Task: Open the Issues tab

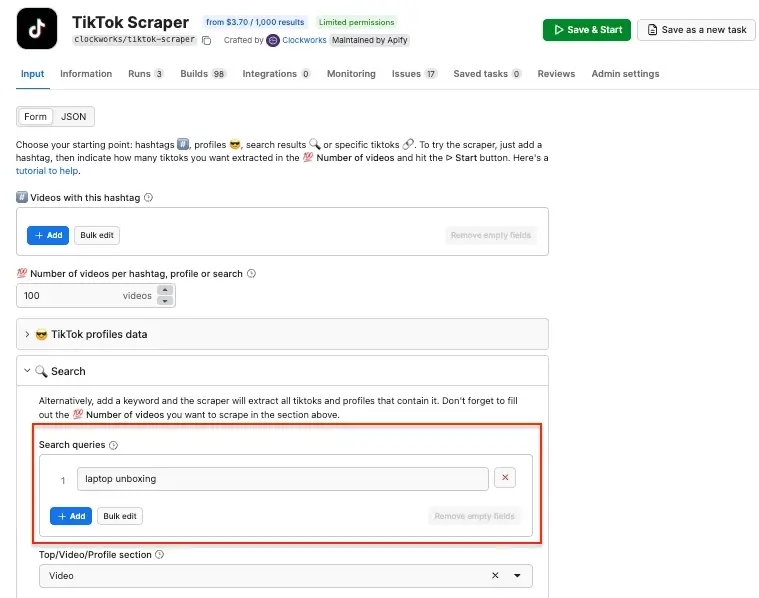Action: (414, 74)
